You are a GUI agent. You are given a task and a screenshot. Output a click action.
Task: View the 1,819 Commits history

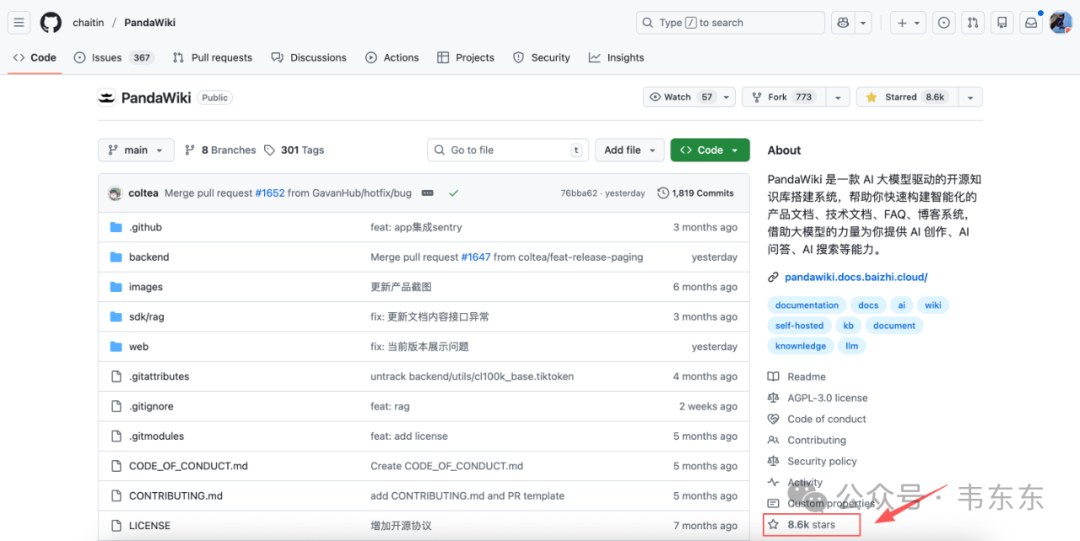pos(696,193)
